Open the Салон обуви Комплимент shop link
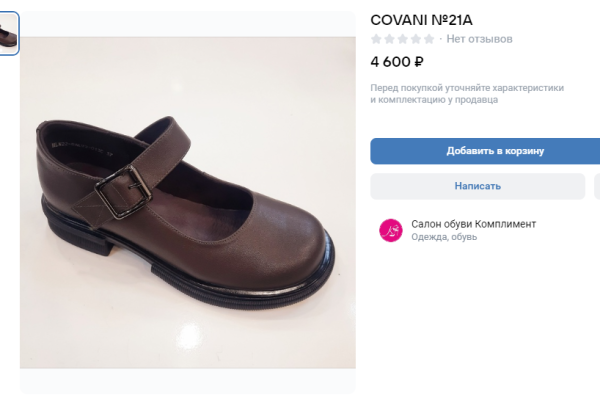Screen dimensions: 600x400 click(473, 224)
